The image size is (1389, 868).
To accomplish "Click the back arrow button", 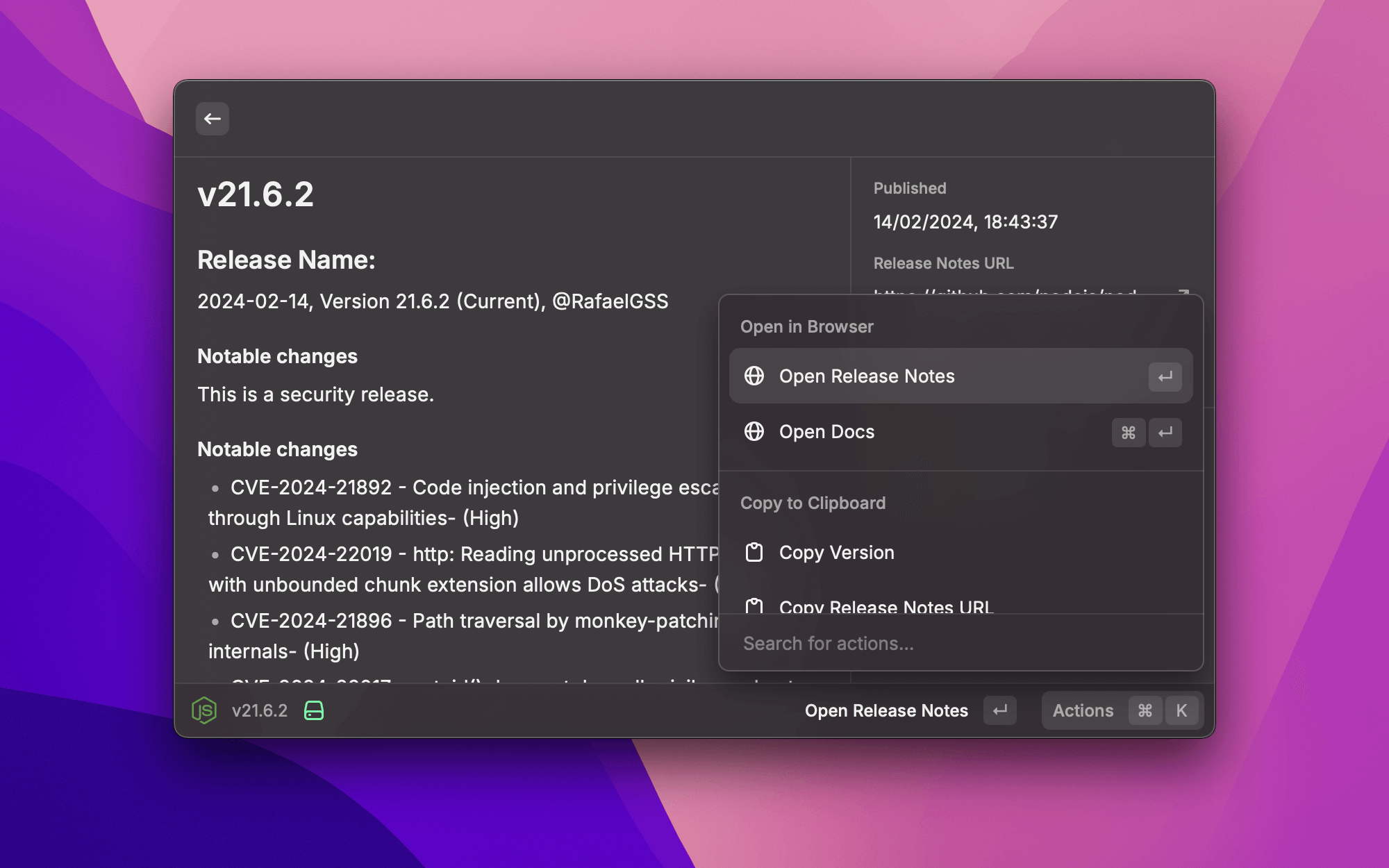I will (213, 119).
